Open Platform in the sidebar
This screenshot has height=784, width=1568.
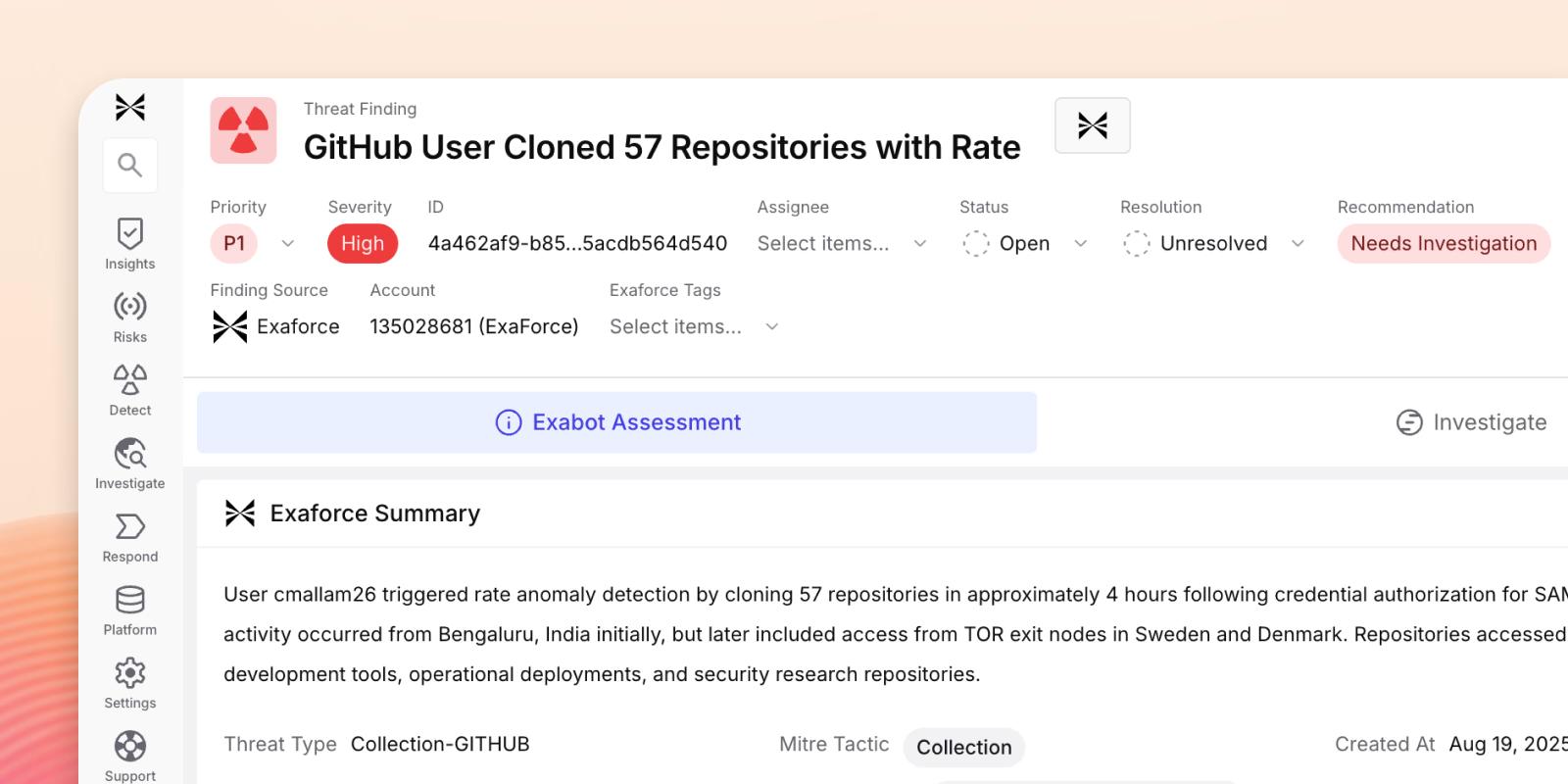click(130, 610)
